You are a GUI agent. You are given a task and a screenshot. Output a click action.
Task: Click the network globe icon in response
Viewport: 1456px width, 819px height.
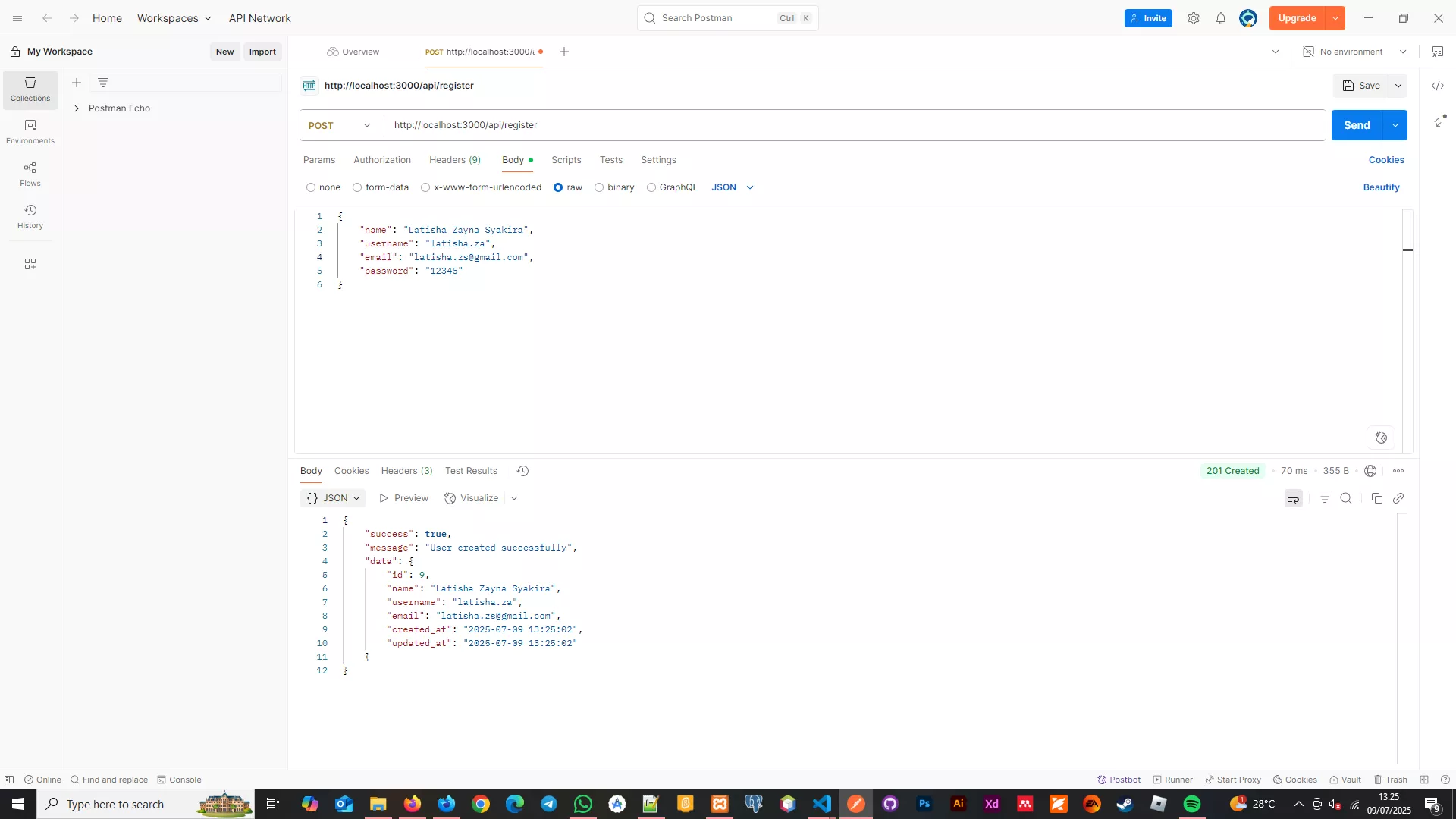coord(1370,471)
